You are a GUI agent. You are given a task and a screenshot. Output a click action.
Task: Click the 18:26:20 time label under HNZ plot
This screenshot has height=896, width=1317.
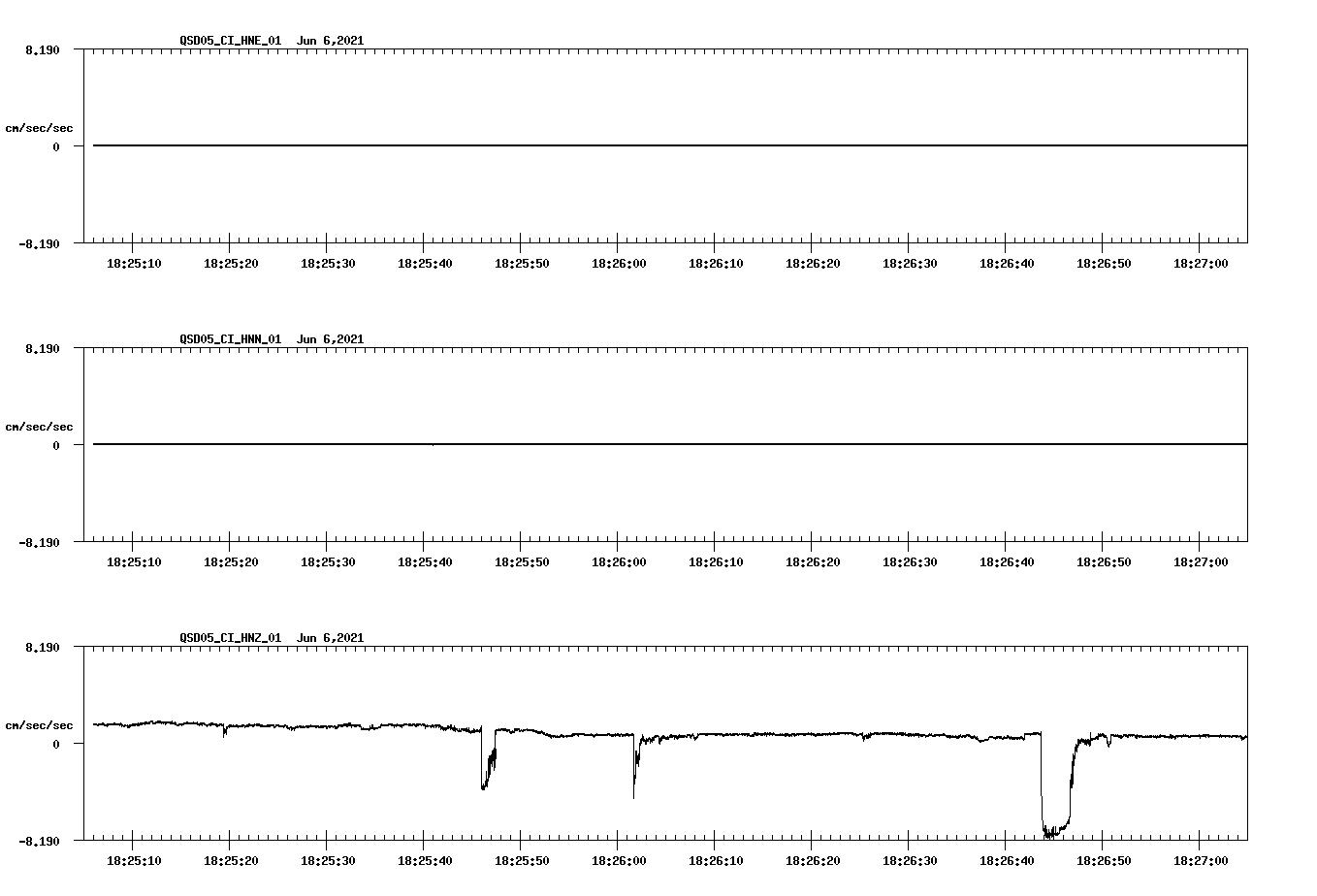pos(813,860)
